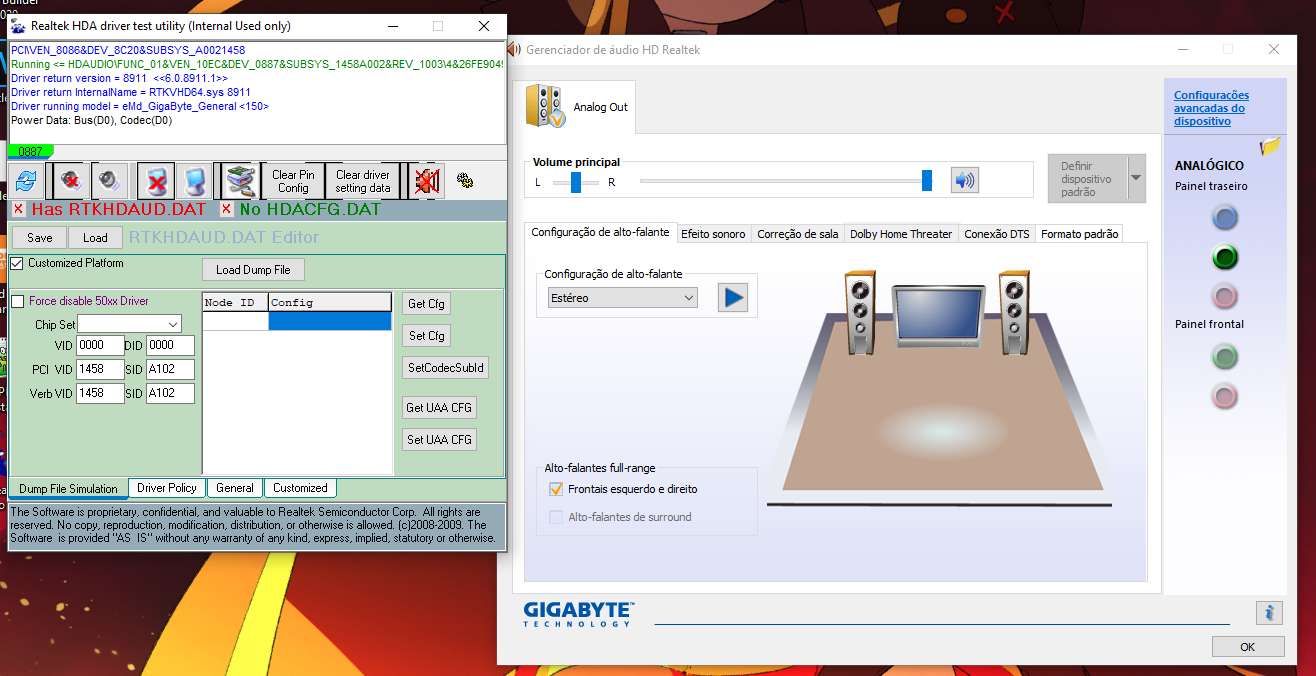
Task: Play the speaker configuration test
Action: point(733,297)
